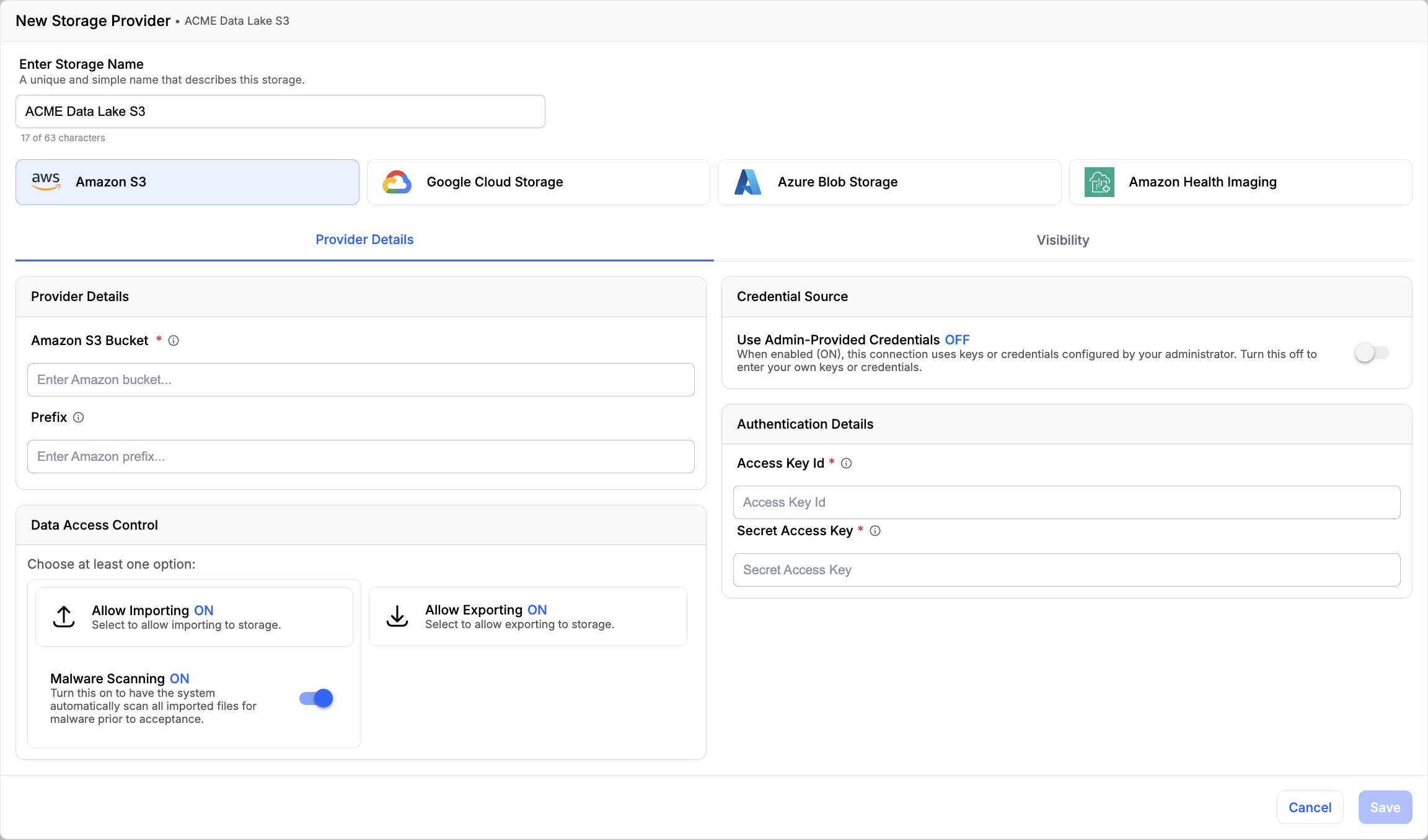Click the 'Choose at least one option:' text
Image resolution: width=1428 pixels, height=840 pixels.
tap(112, 564)
